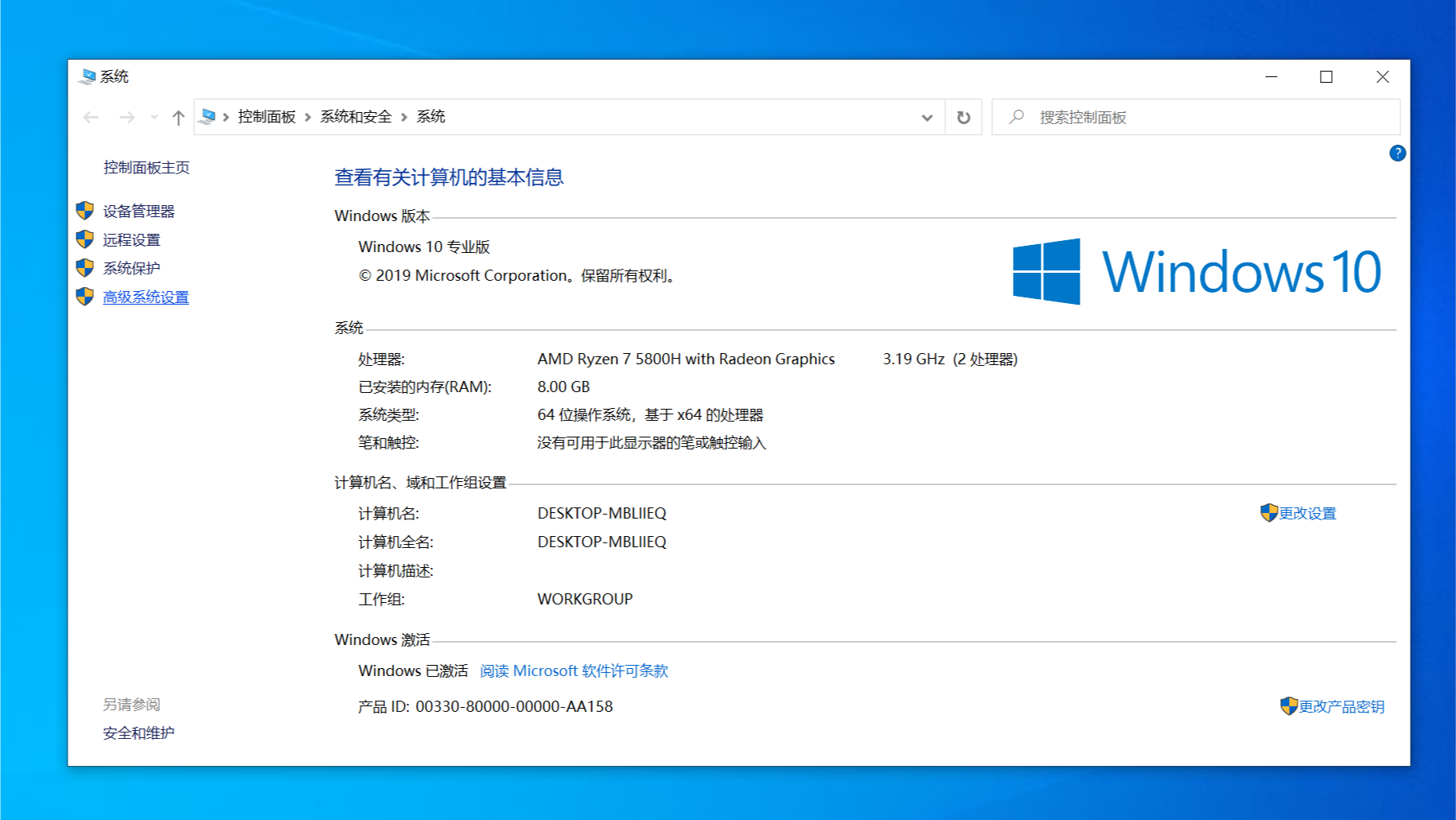Viewport: 1456px width, 820px height.
Task: Refresh the page with the refresh button
Action: (964, 118)
